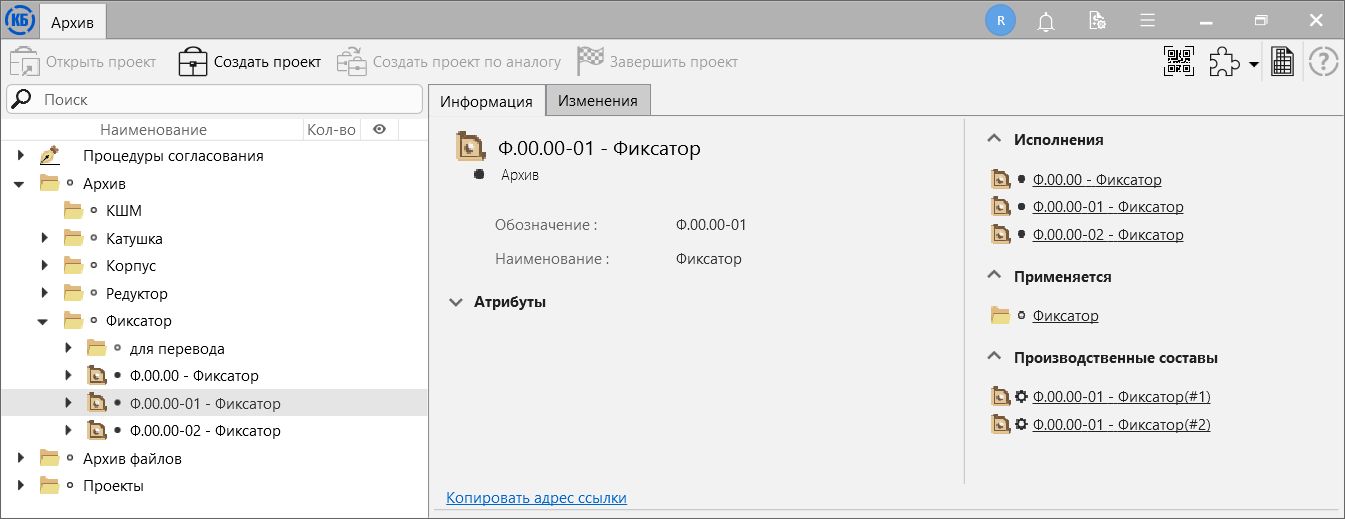
Task: Toggle the eye visibility column header
Action: click(x=379, y=129)
